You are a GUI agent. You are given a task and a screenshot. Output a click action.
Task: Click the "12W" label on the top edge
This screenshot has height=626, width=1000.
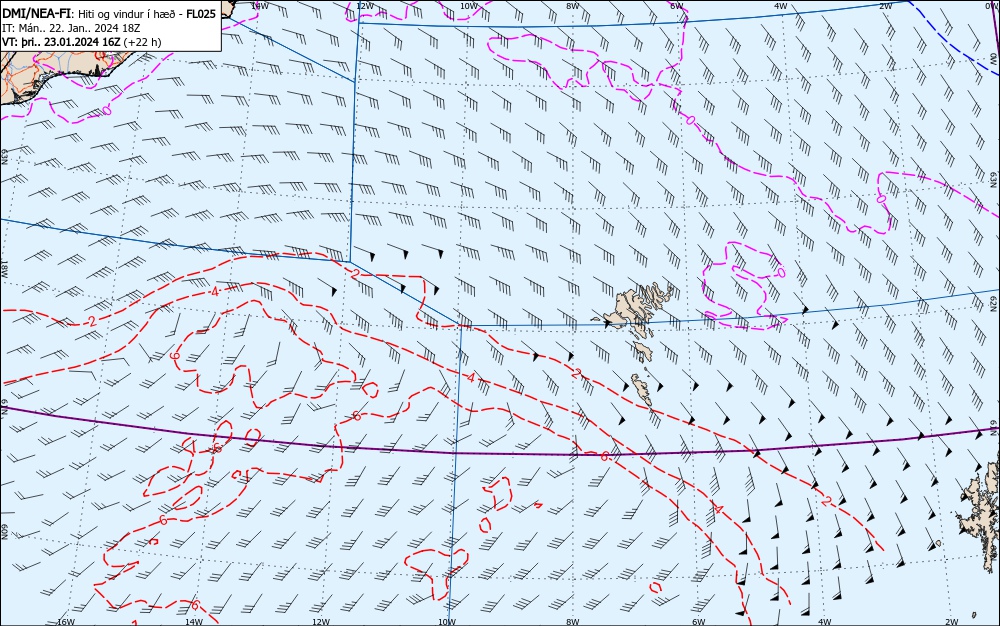tap(365, 6)
